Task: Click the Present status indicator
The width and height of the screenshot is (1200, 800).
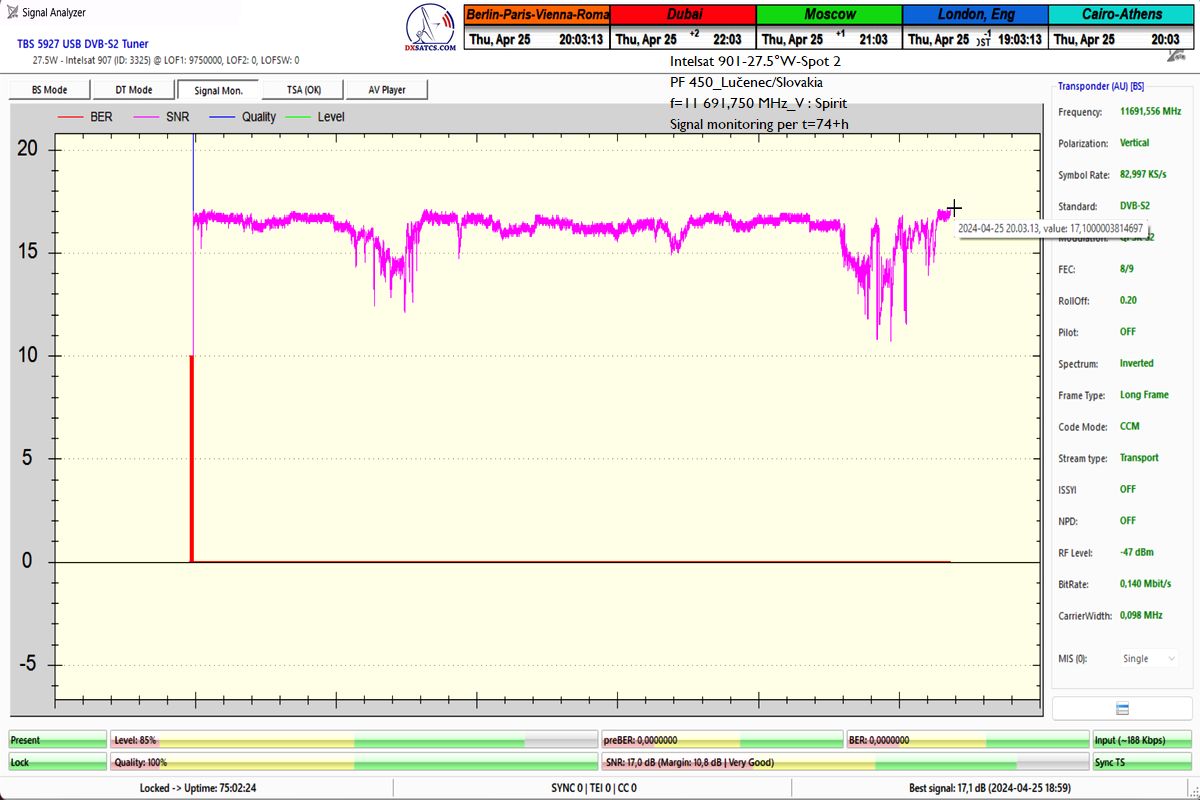Action: 57,740
